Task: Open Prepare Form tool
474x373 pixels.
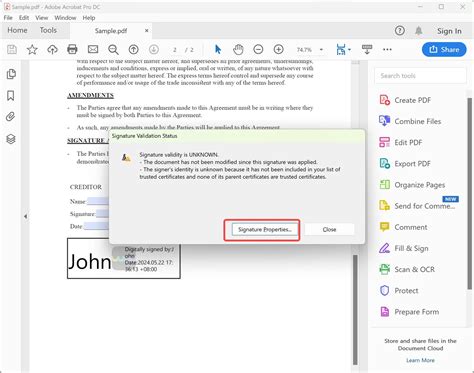Action: [x=409, y=312]
